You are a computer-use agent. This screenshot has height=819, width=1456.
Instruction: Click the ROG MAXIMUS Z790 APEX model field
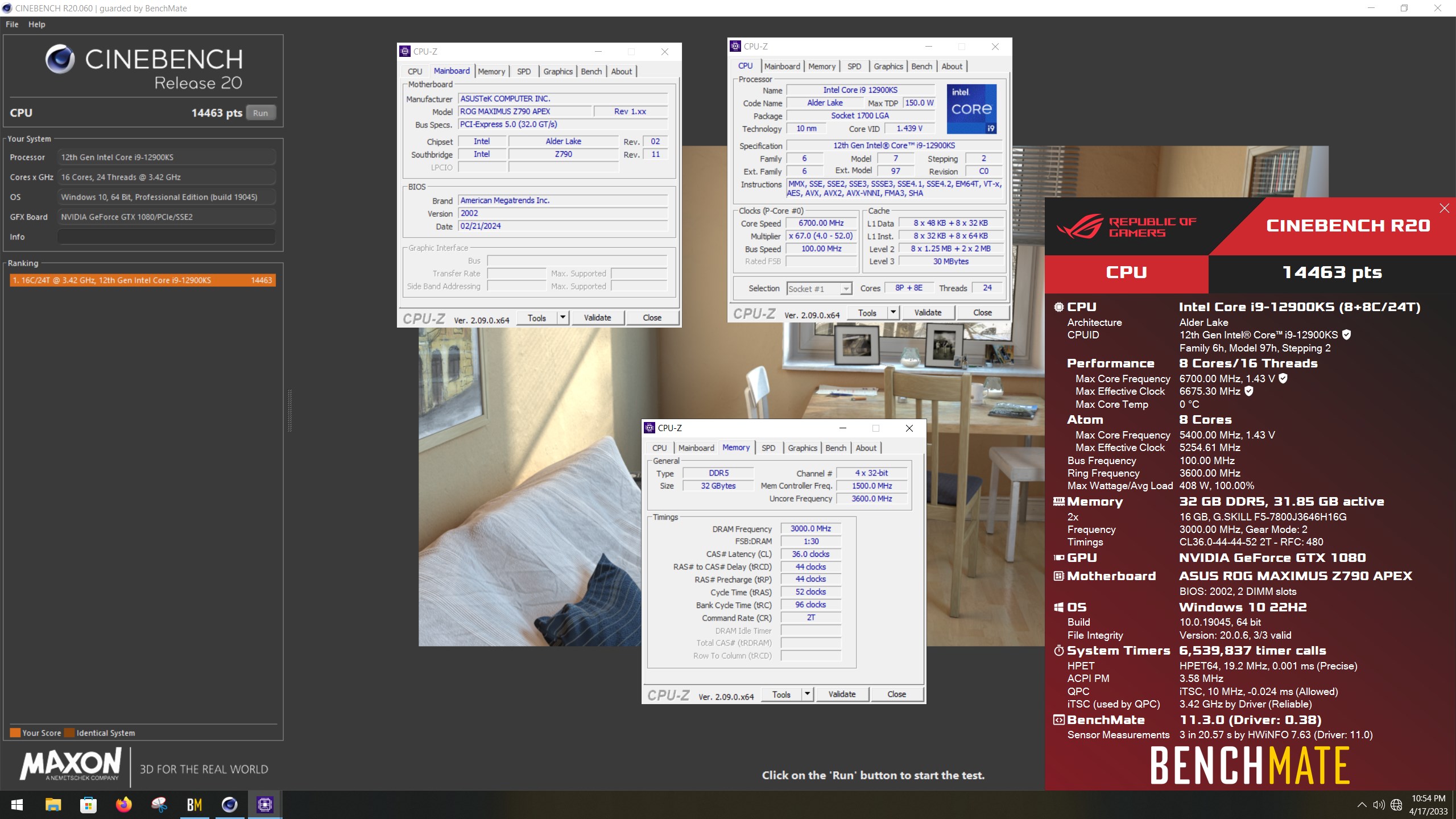coord(526,111)
